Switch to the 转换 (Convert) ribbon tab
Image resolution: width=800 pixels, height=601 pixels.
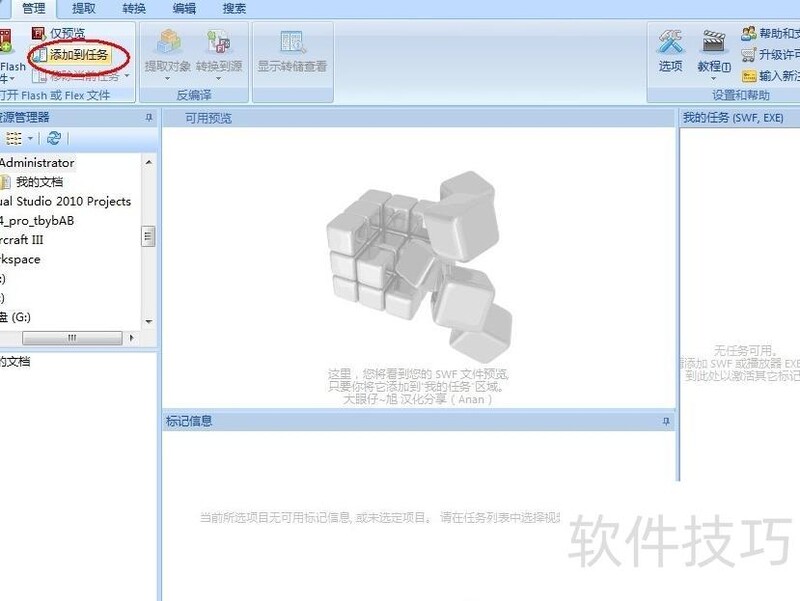click(x=134, y=8)
